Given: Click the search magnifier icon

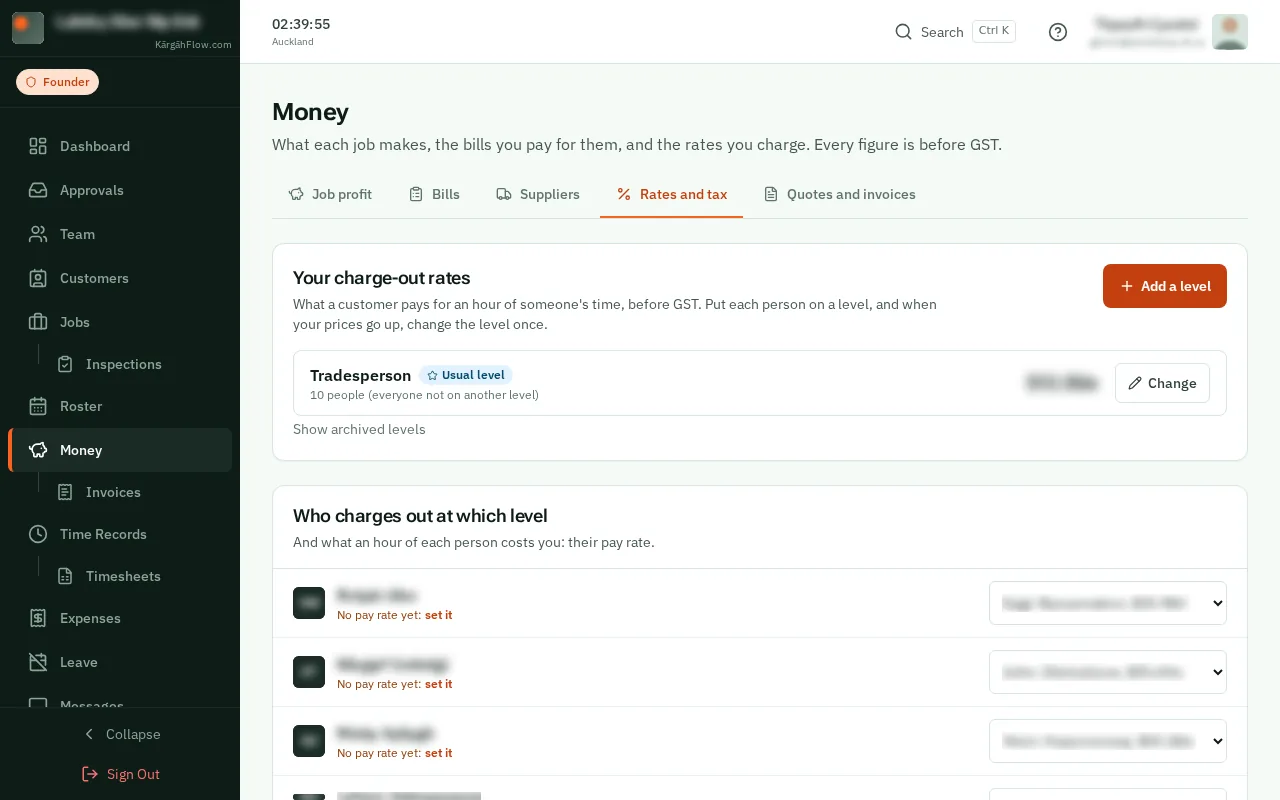Looking at the screenshot, I should pos(903,32).
